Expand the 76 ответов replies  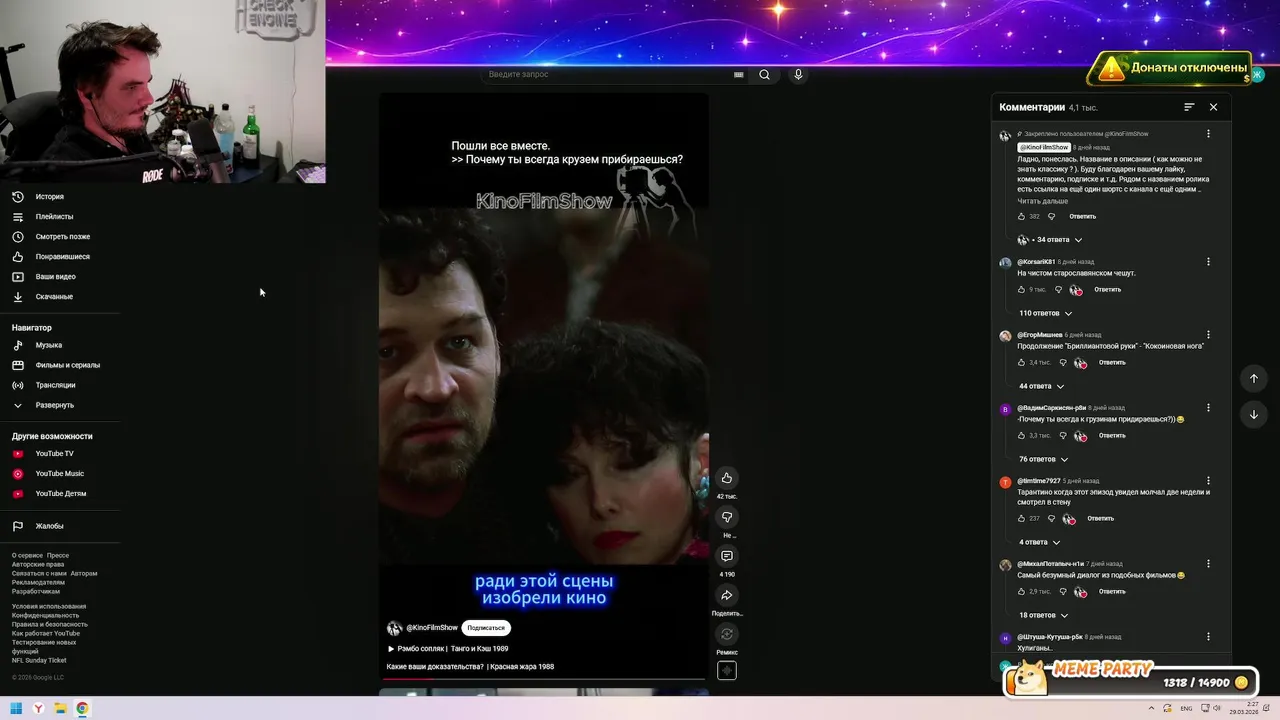tap(1043, 459)
